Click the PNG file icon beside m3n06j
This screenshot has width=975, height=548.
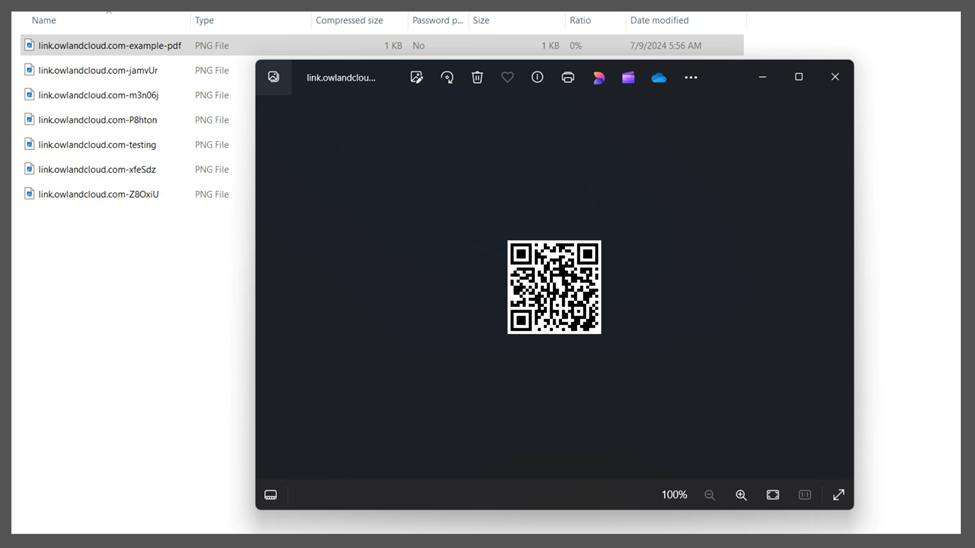[x=29, y=95]
